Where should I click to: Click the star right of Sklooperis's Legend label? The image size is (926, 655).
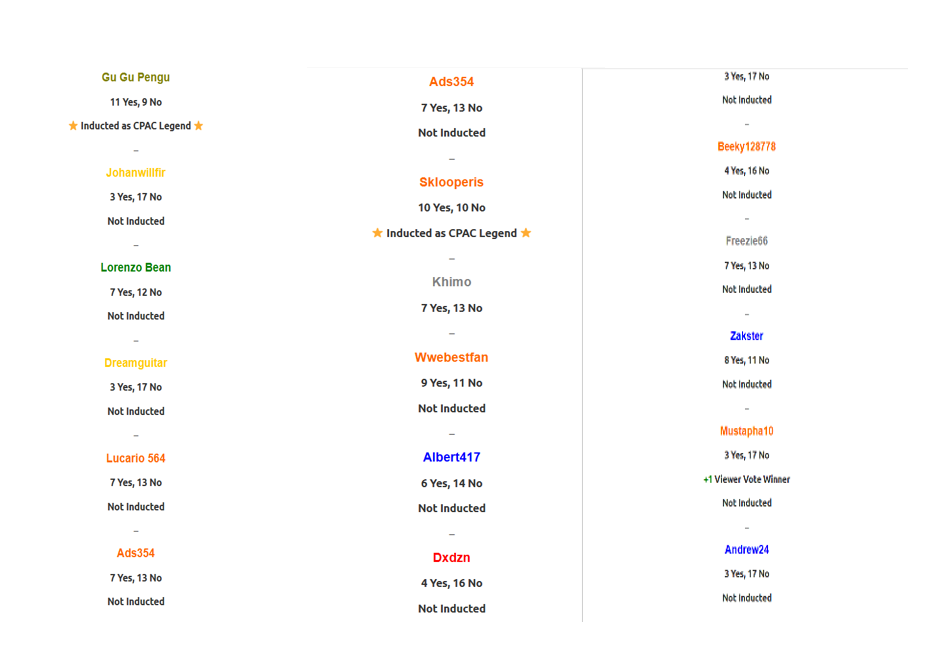(x=526, y=233)
